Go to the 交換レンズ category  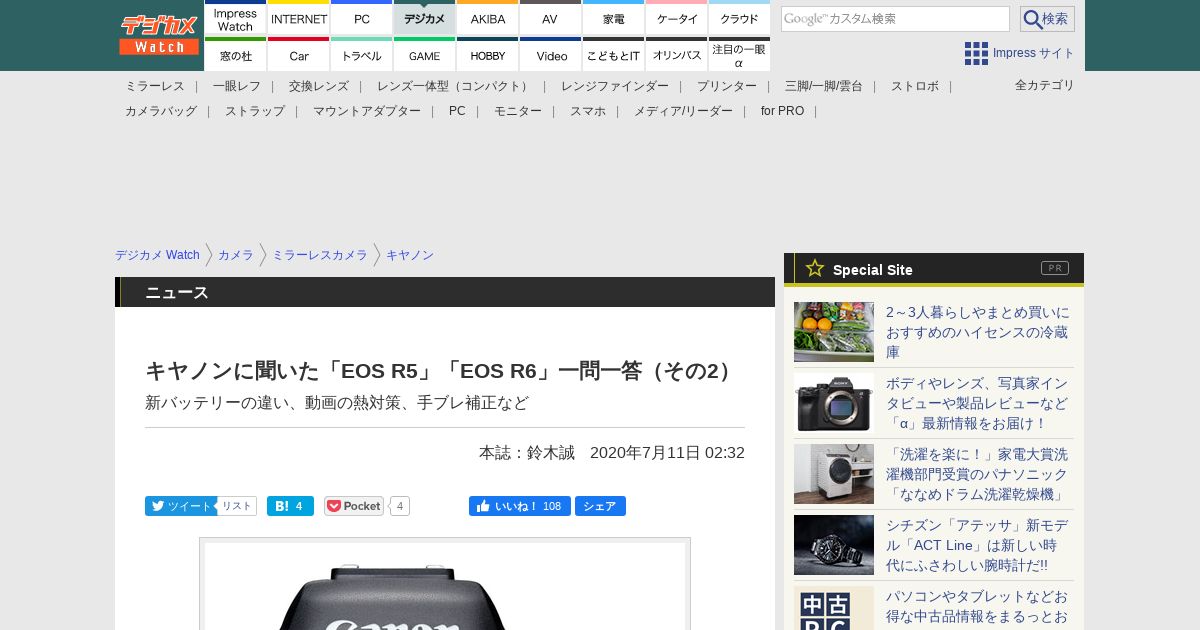(x=319, y=86)
